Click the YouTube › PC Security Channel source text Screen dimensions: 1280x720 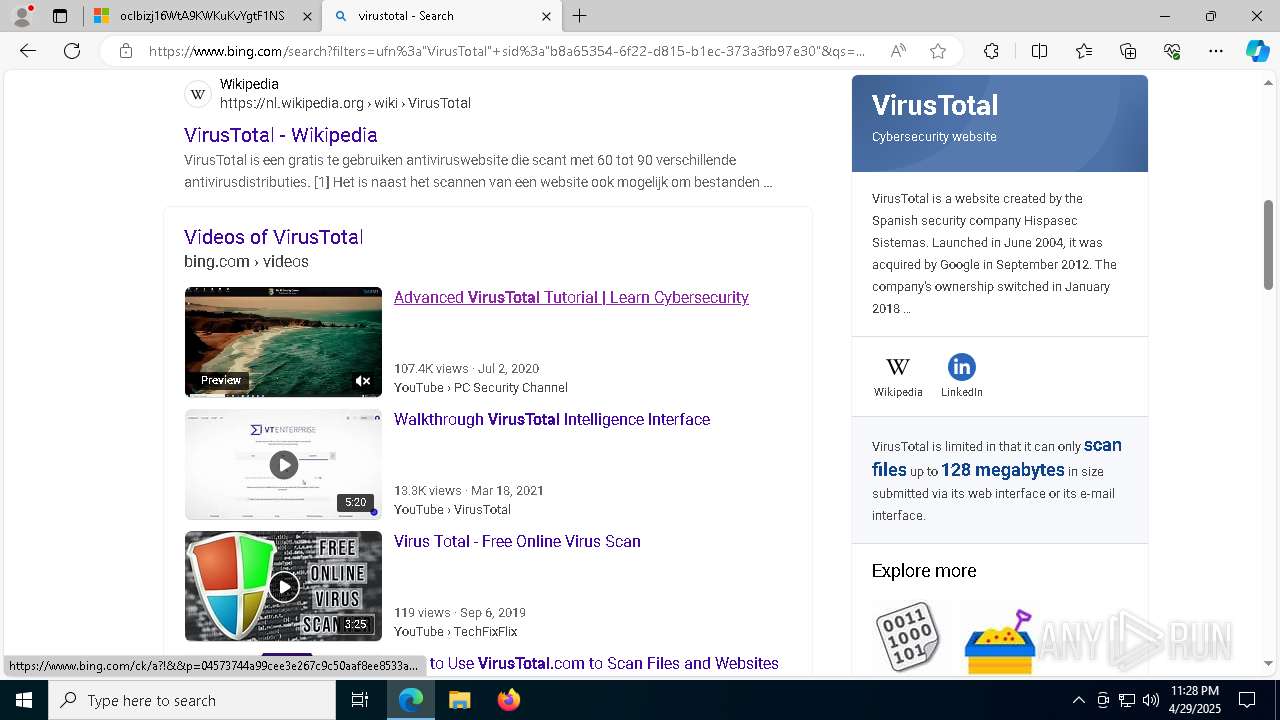coord(481,388)
